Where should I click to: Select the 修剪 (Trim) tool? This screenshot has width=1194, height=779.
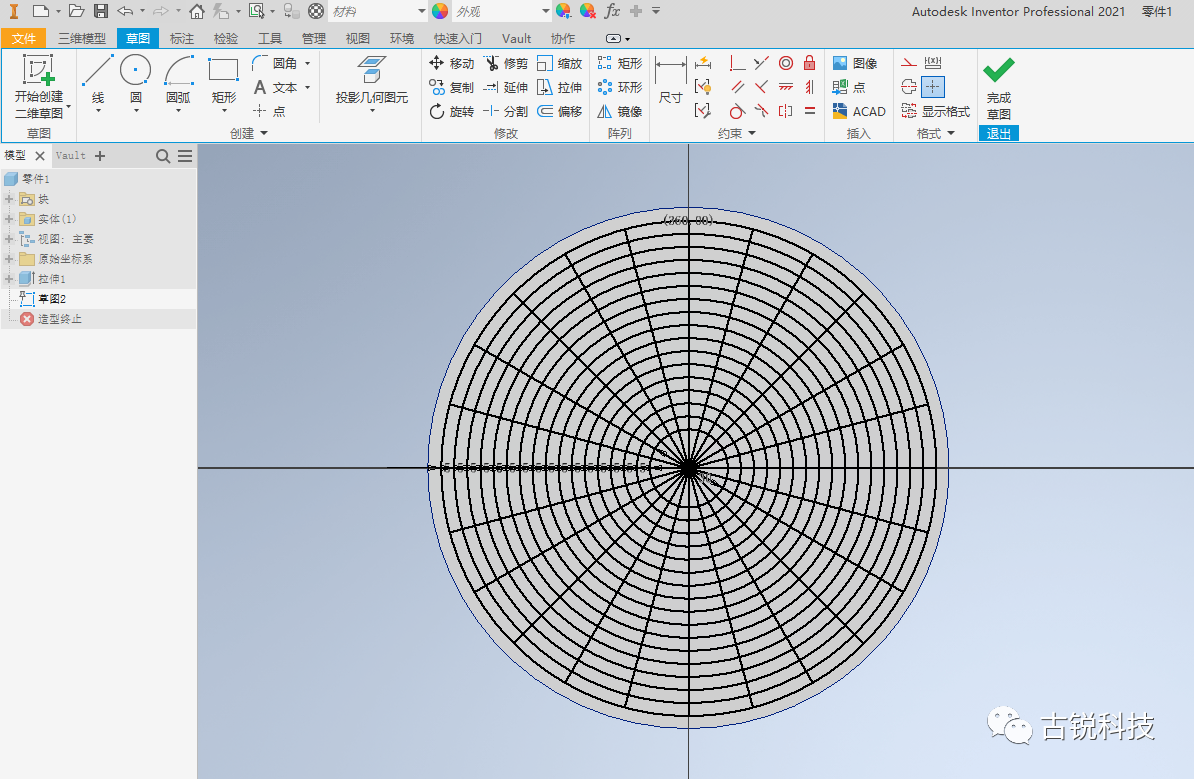[506, 63]
